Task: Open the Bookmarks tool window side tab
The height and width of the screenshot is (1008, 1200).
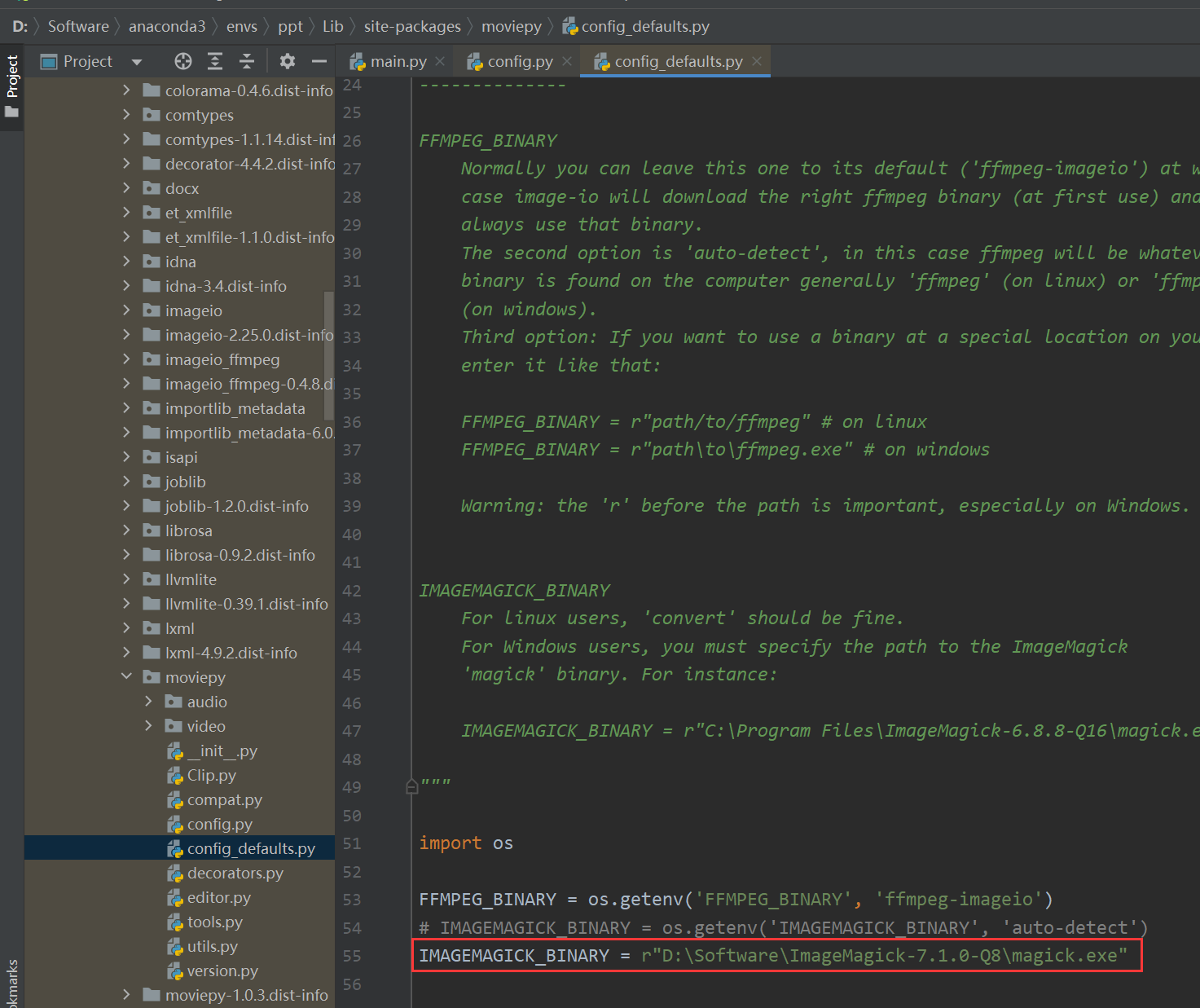Action: (11, 982)
